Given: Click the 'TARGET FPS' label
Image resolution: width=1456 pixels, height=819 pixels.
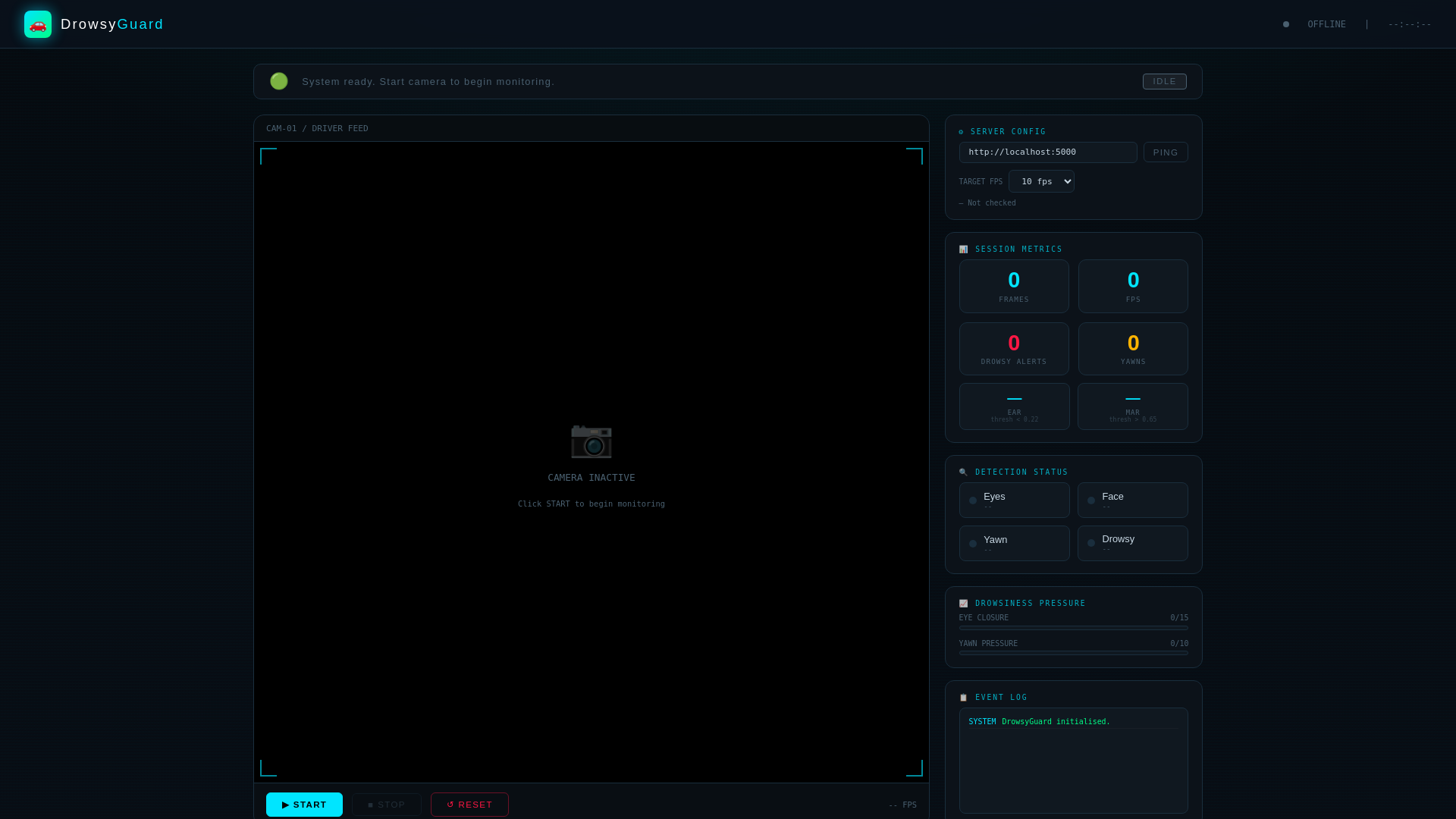Looking at the screenshot, I should (x=981, y=182).
